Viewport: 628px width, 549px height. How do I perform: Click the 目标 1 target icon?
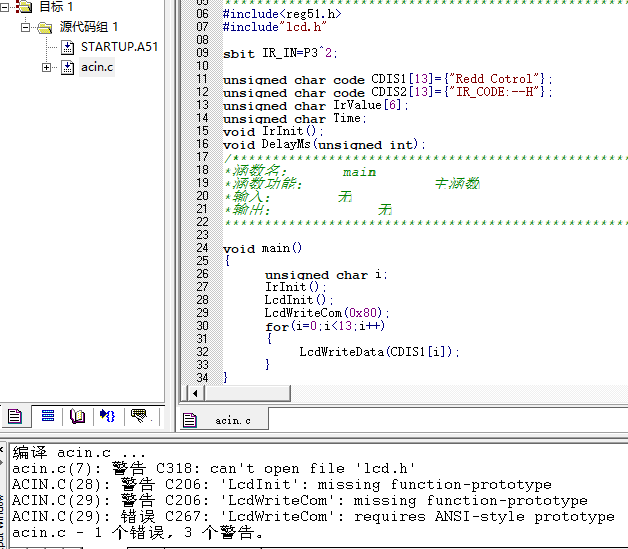pos(24,6)
